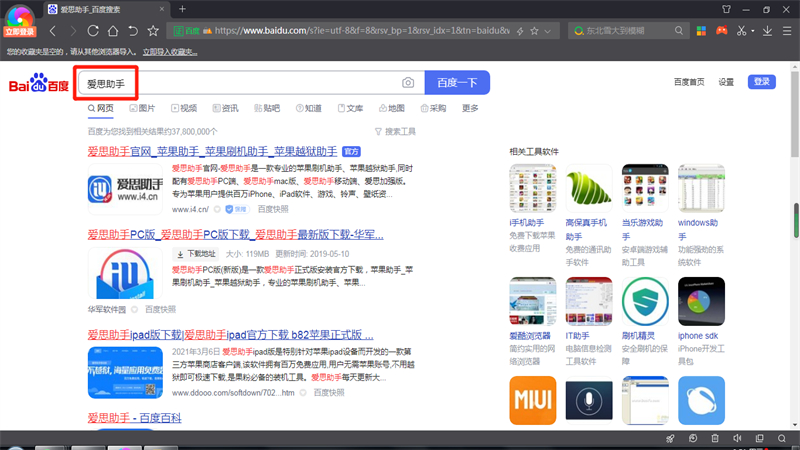
Task: Switch to the 资讯 tab
Action: (x=226, y=108)
